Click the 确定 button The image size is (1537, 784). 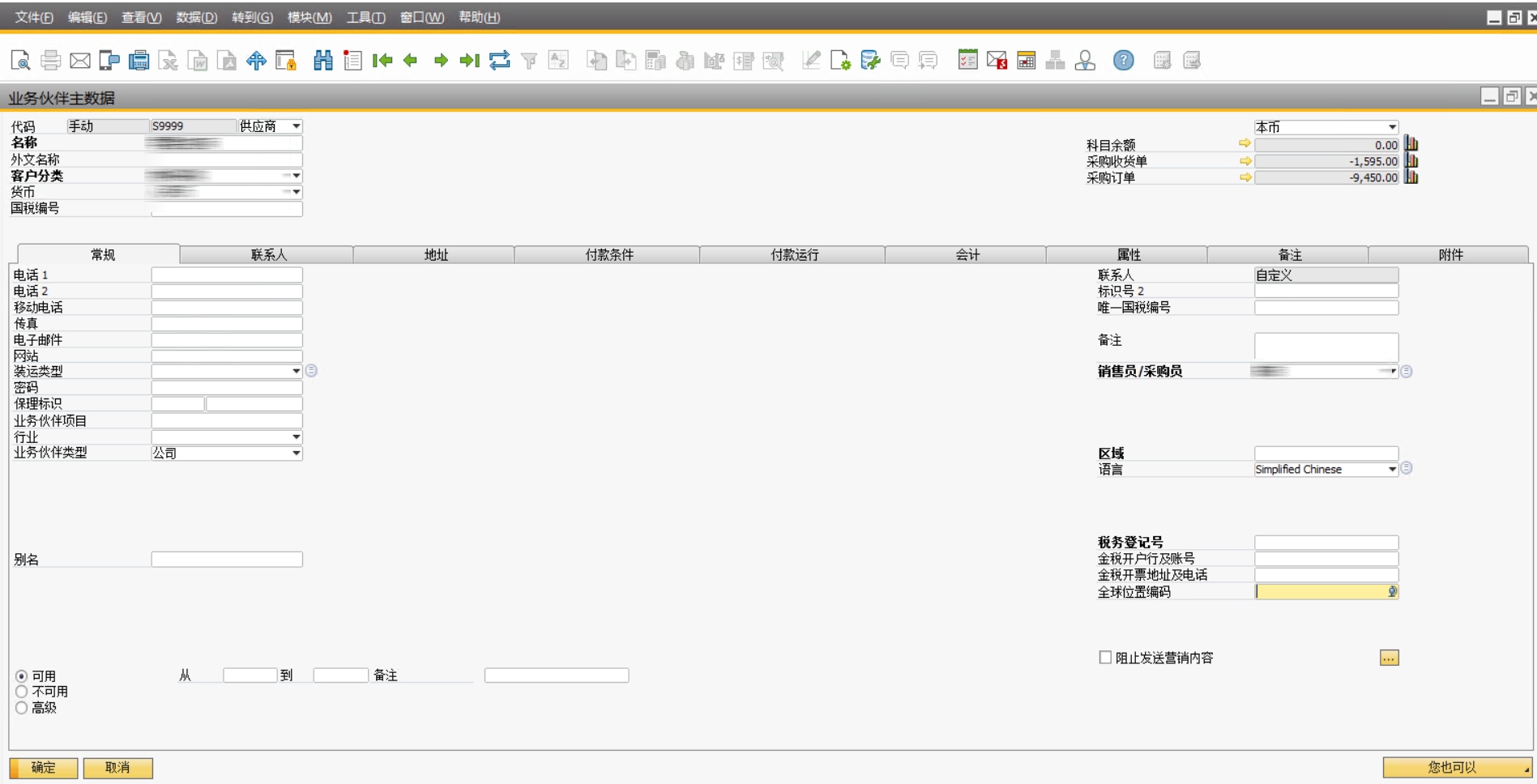pyautogui.click(x=44, y=768)
